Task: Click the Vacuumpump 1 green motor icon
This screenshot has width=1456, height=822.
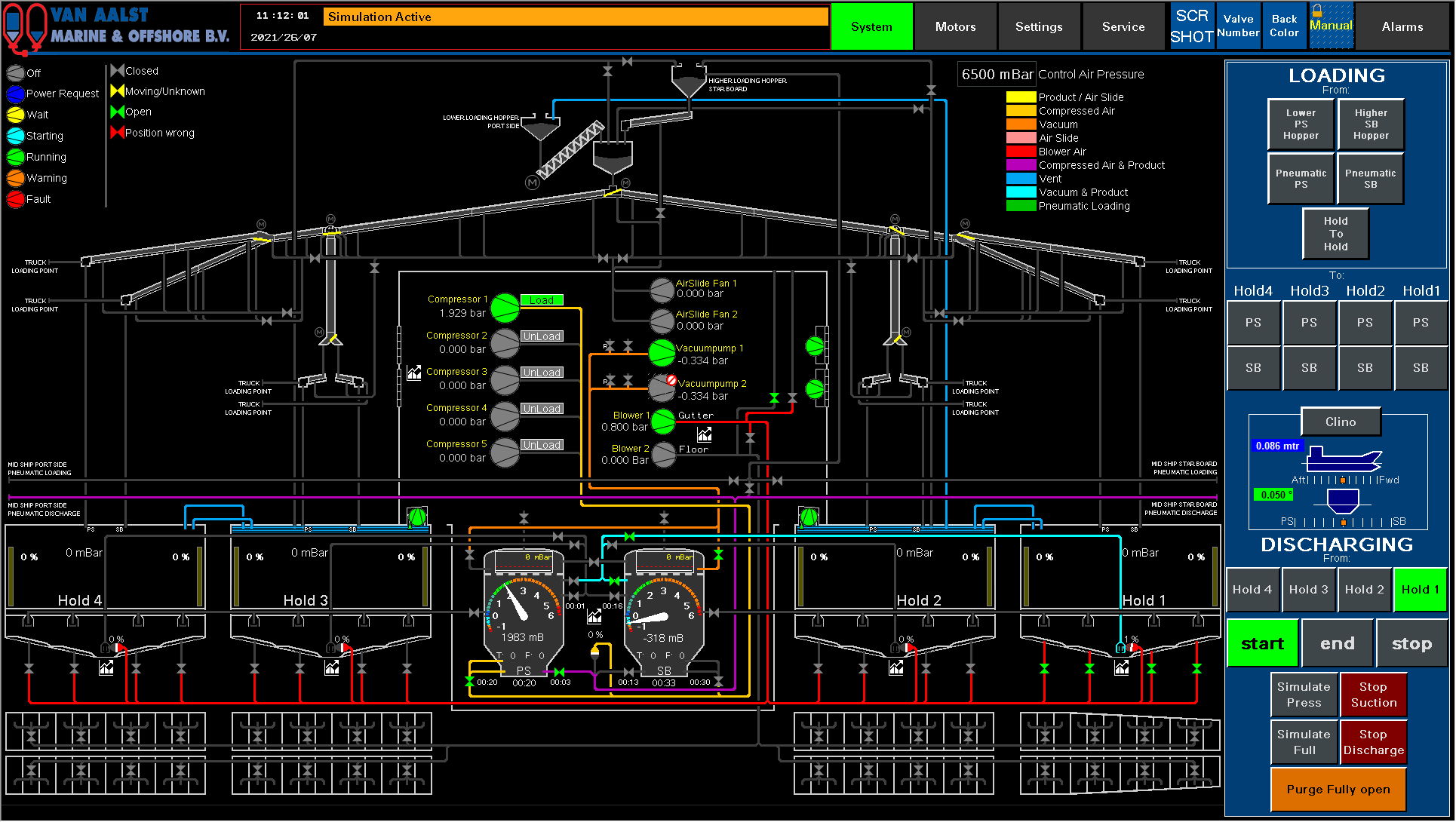Action: click(x=662, y=353)
